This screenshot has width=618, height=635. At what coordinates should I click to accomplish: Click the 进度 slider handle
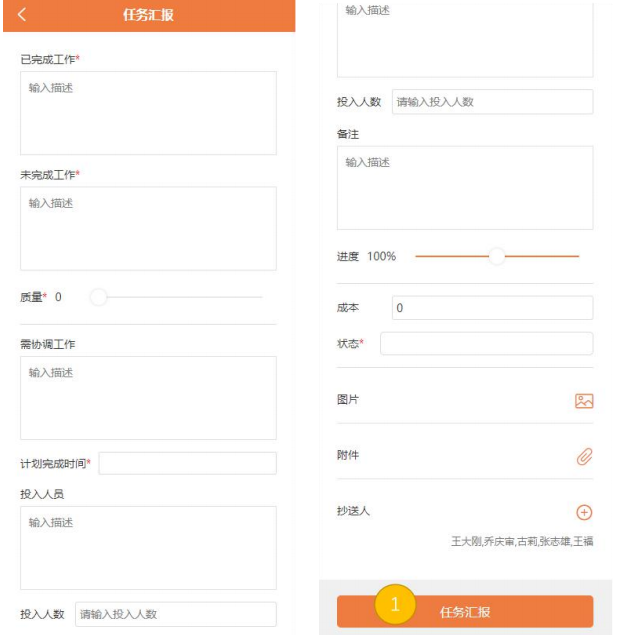[496, 256]
